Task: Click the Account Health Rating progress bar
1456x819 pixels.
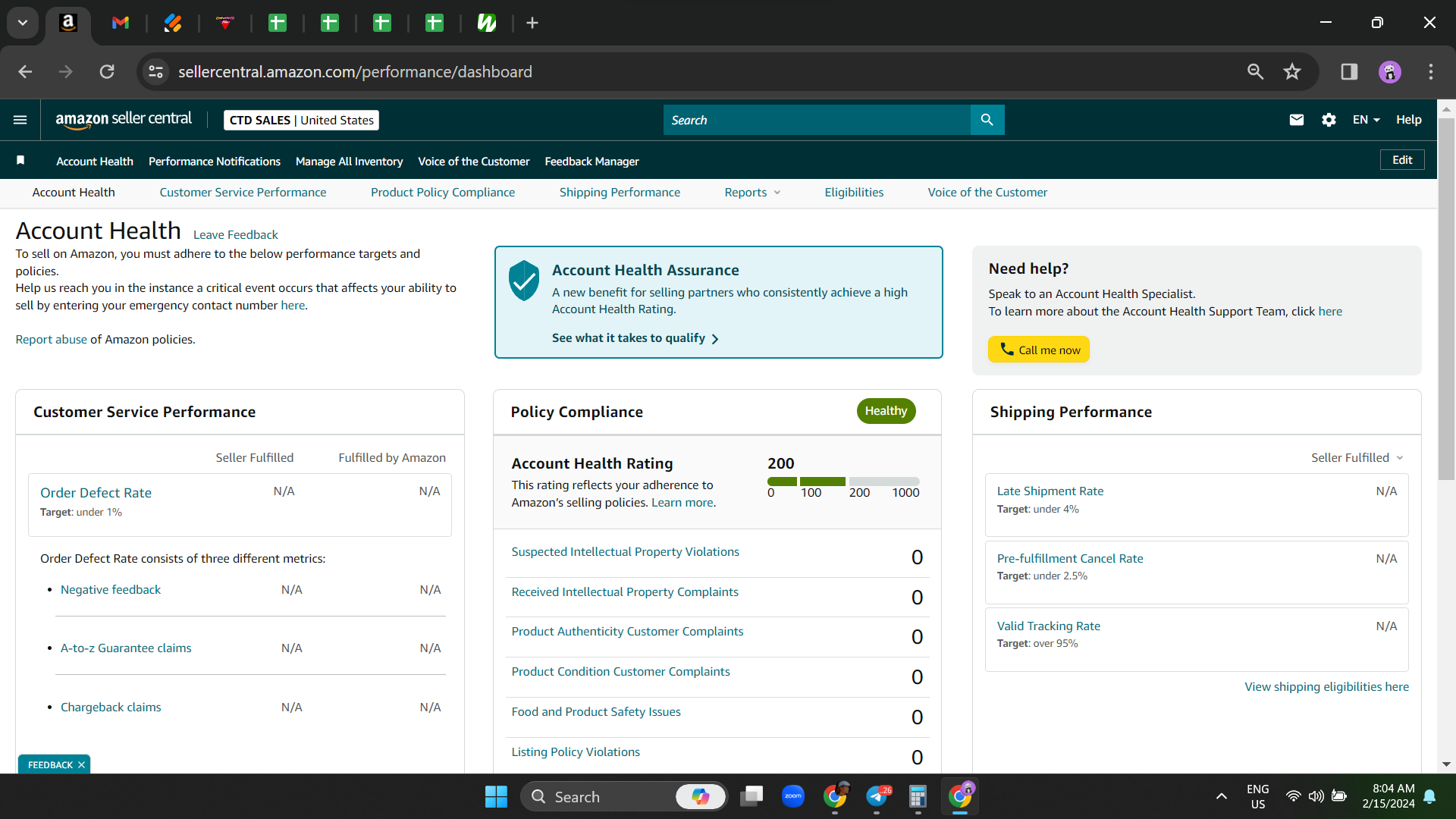Action: tap(843, 482)
